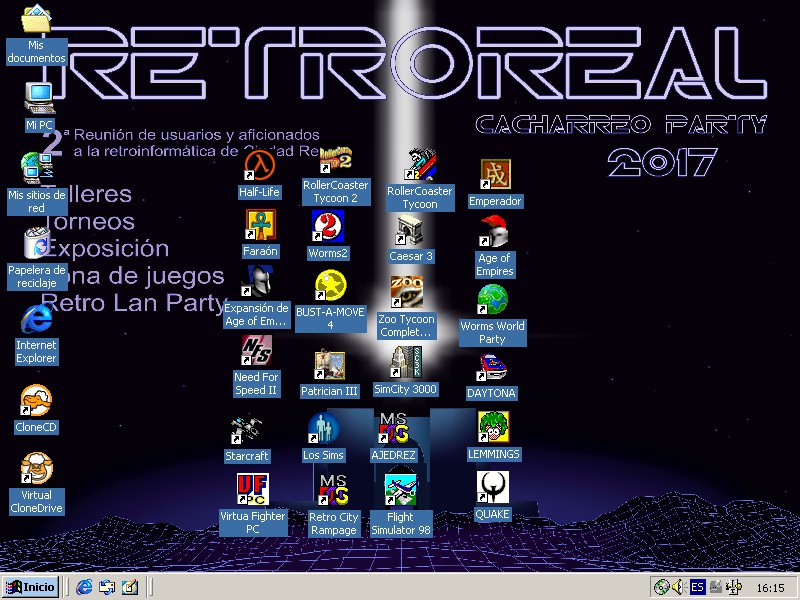This screenshot has height=600, width=800.
Task: Click the 16:15 taskbar clock
Action: point(770,588)
